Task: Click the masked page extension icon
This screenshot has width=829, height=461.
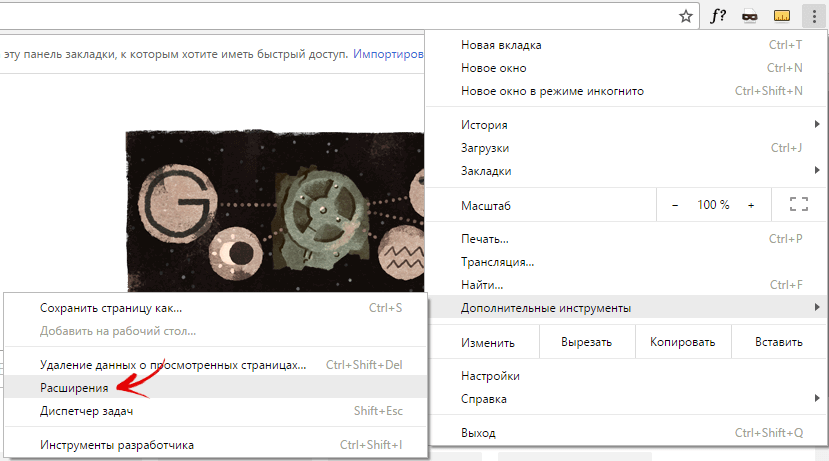Action: coord(749,16)
